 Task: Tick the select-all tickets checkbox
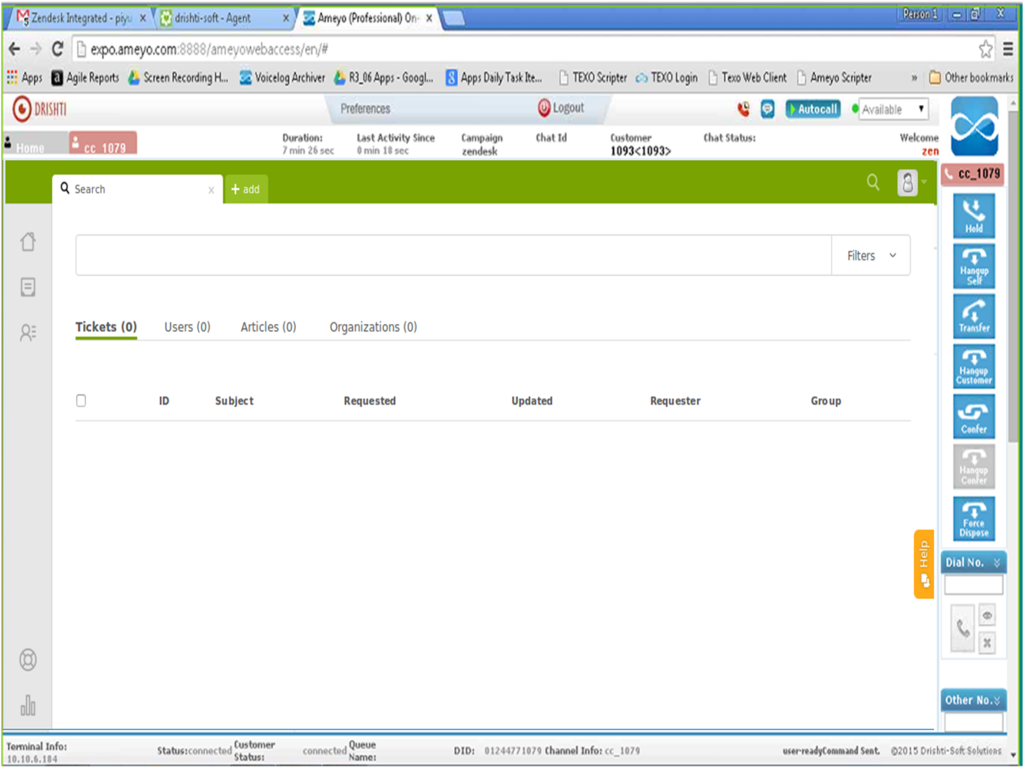point(81,401)
